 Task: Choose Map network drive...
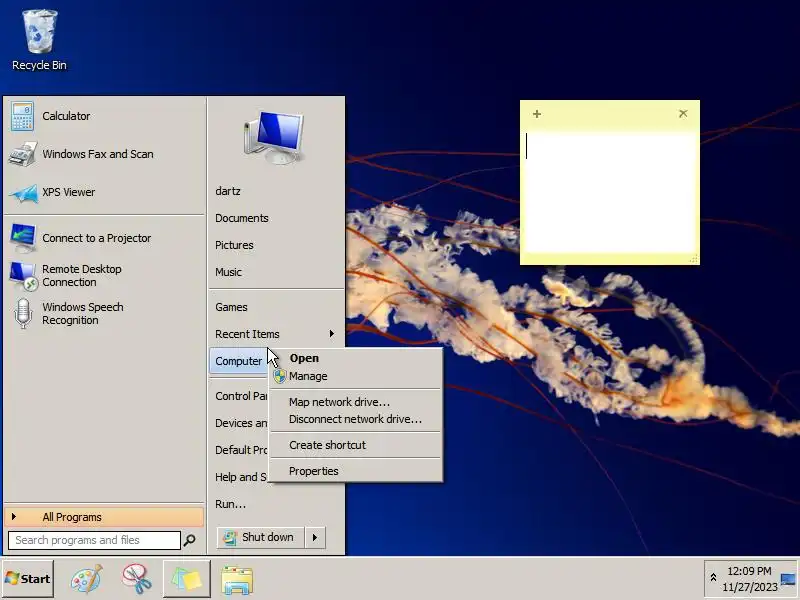point(356,402)
